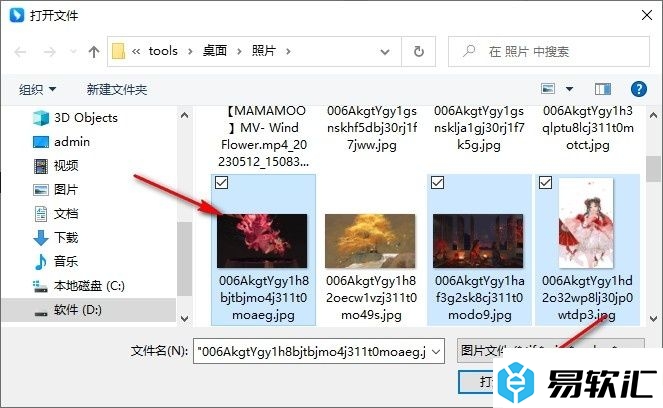Select 桌面 in the address path
Image resolution: width=663 pixels, height=408 pixels.
[x=214, y=51]
